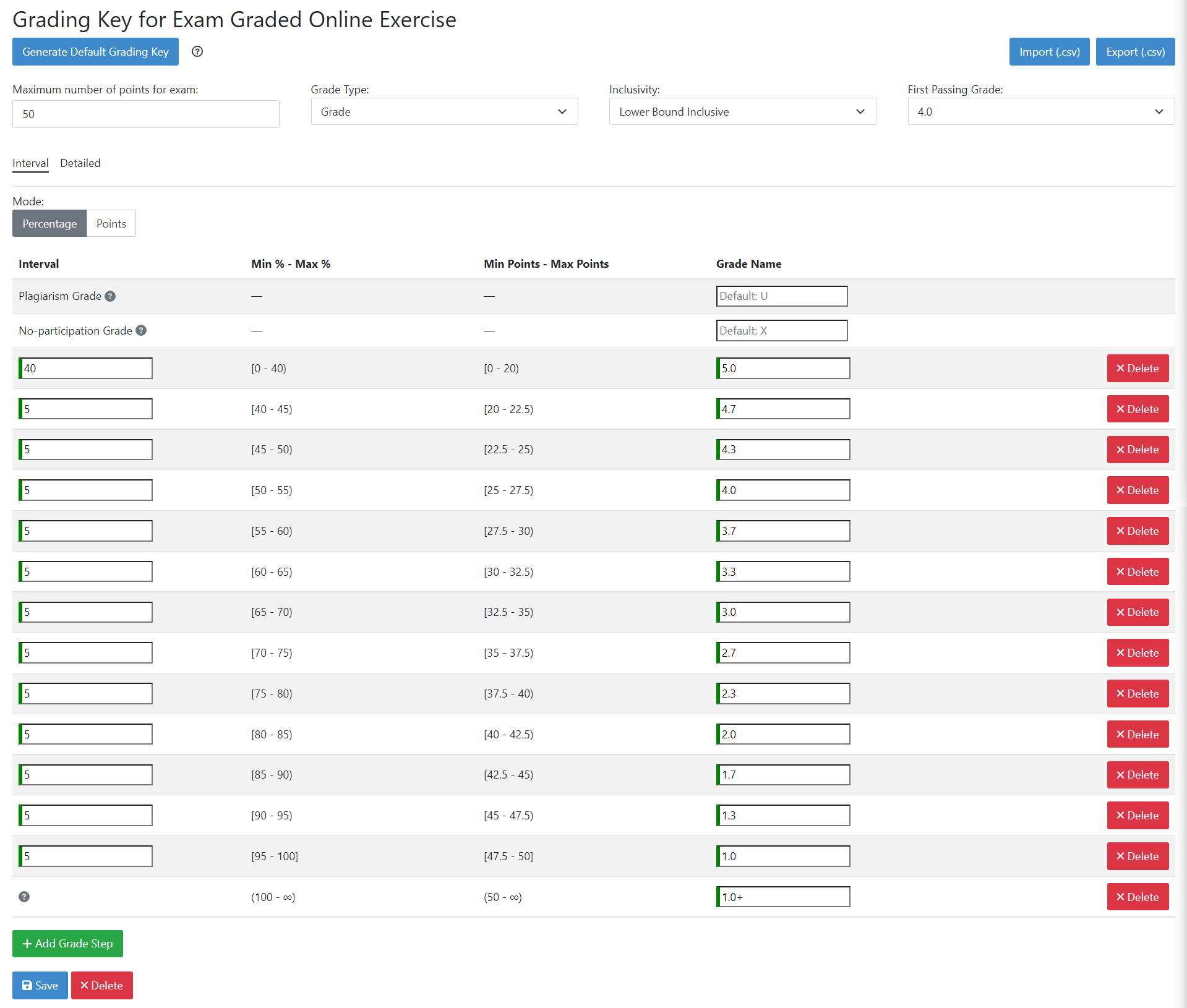
Task: Click help icon in the infinity interval row
Action: (24, 897)
